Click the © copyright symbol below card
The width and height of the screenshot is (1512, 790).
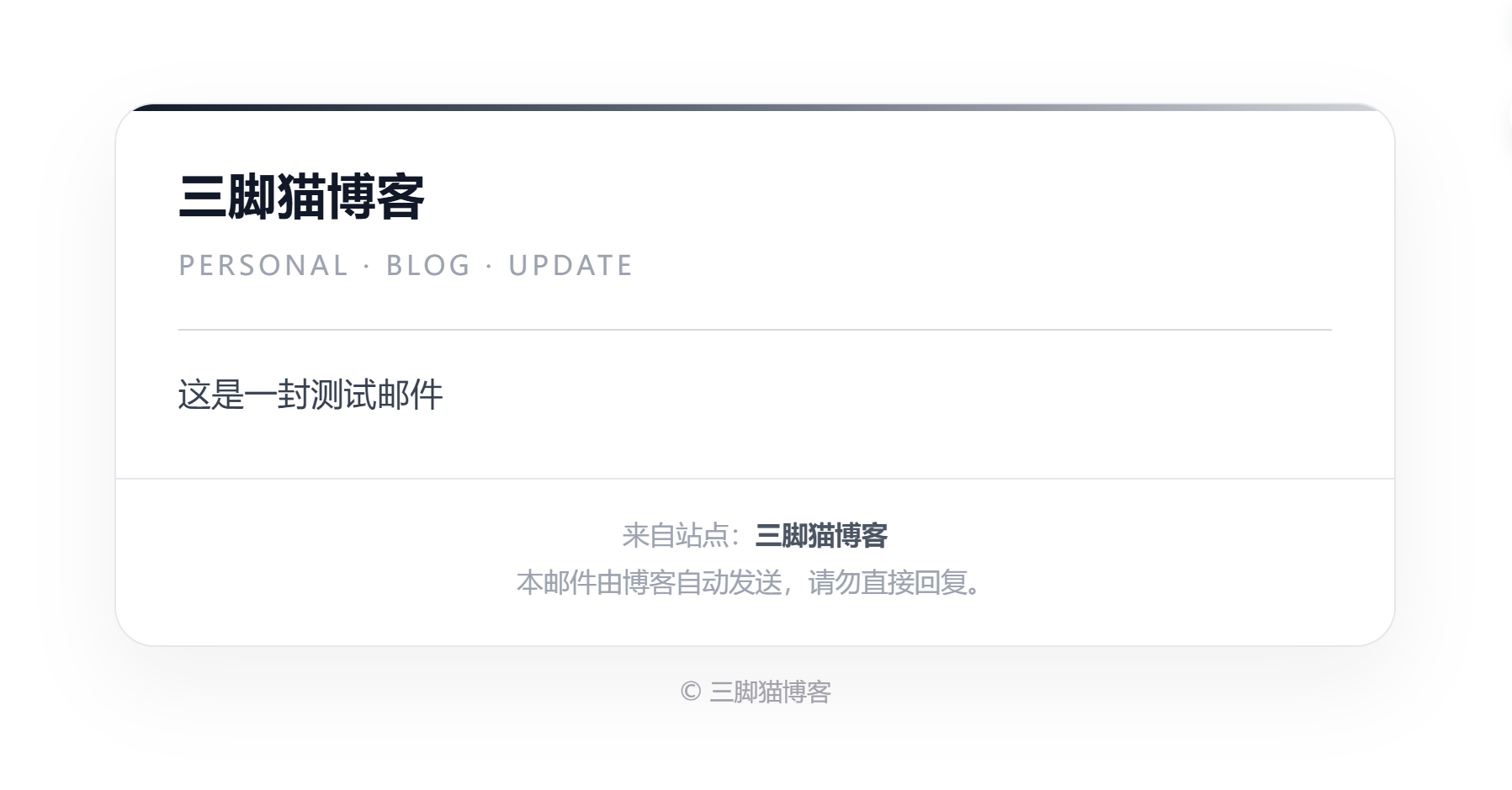[x=690, y=692]
